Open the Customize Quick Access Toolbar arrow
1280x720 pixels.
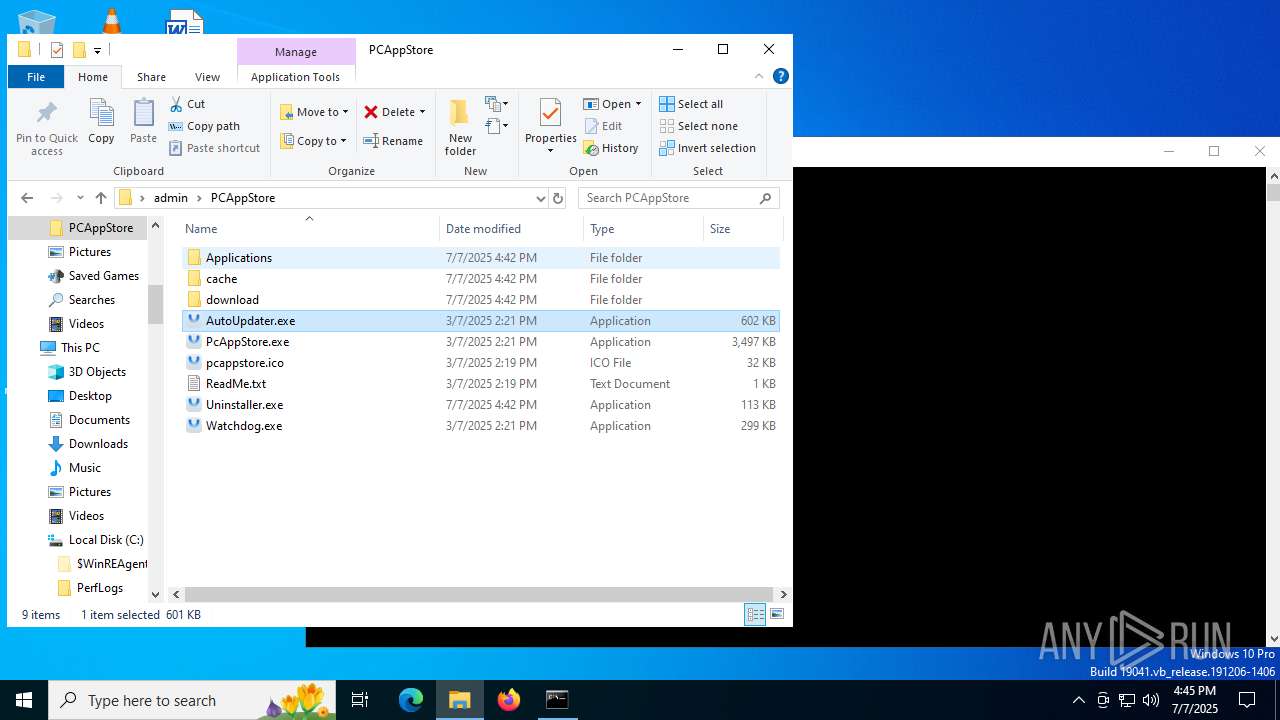tap(97, 50)
